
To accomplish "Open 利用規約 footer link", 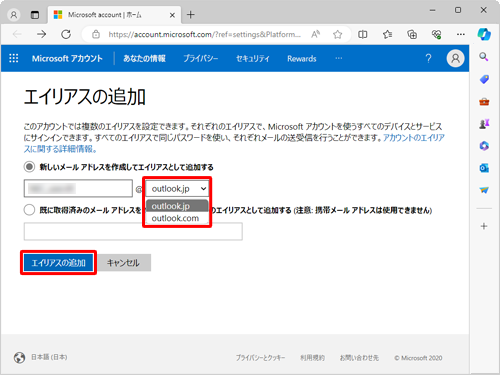I will tap(312, 358).
